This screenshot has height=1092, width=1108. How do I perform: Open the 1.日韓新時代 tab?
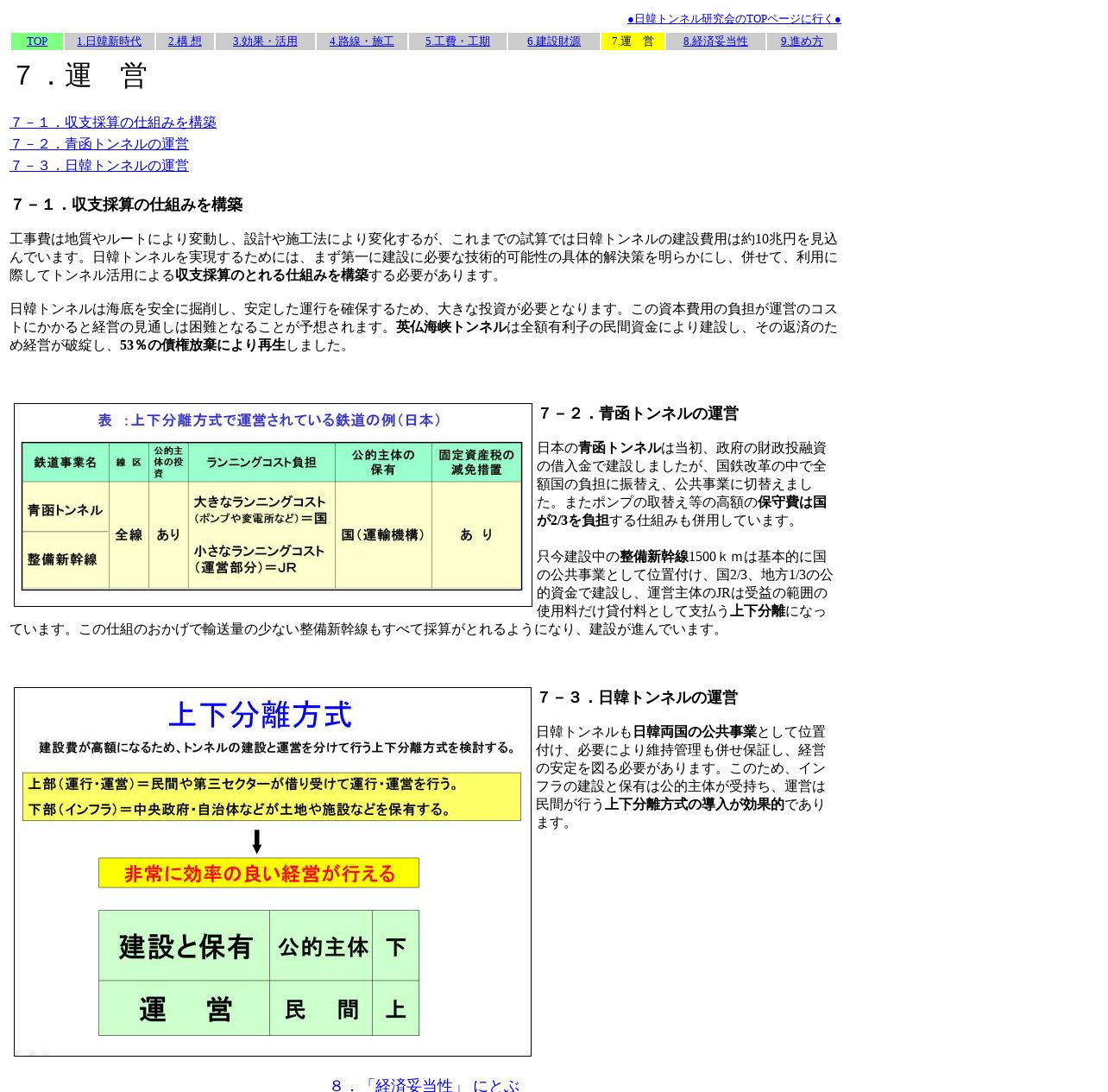(109, 41)
